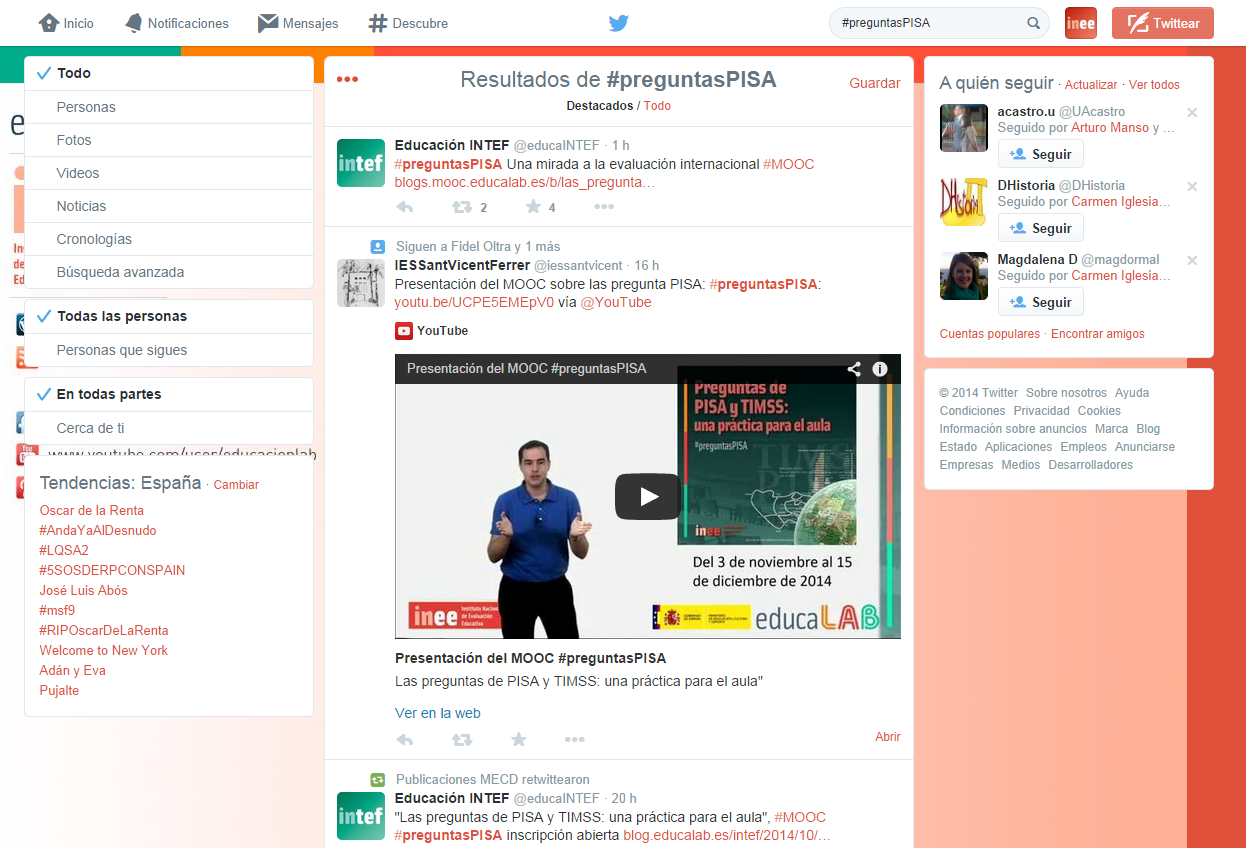Open the red three-dots results options
This screenshot has width=1246, height=848.
pyautogui.click(x=347, y=80)
